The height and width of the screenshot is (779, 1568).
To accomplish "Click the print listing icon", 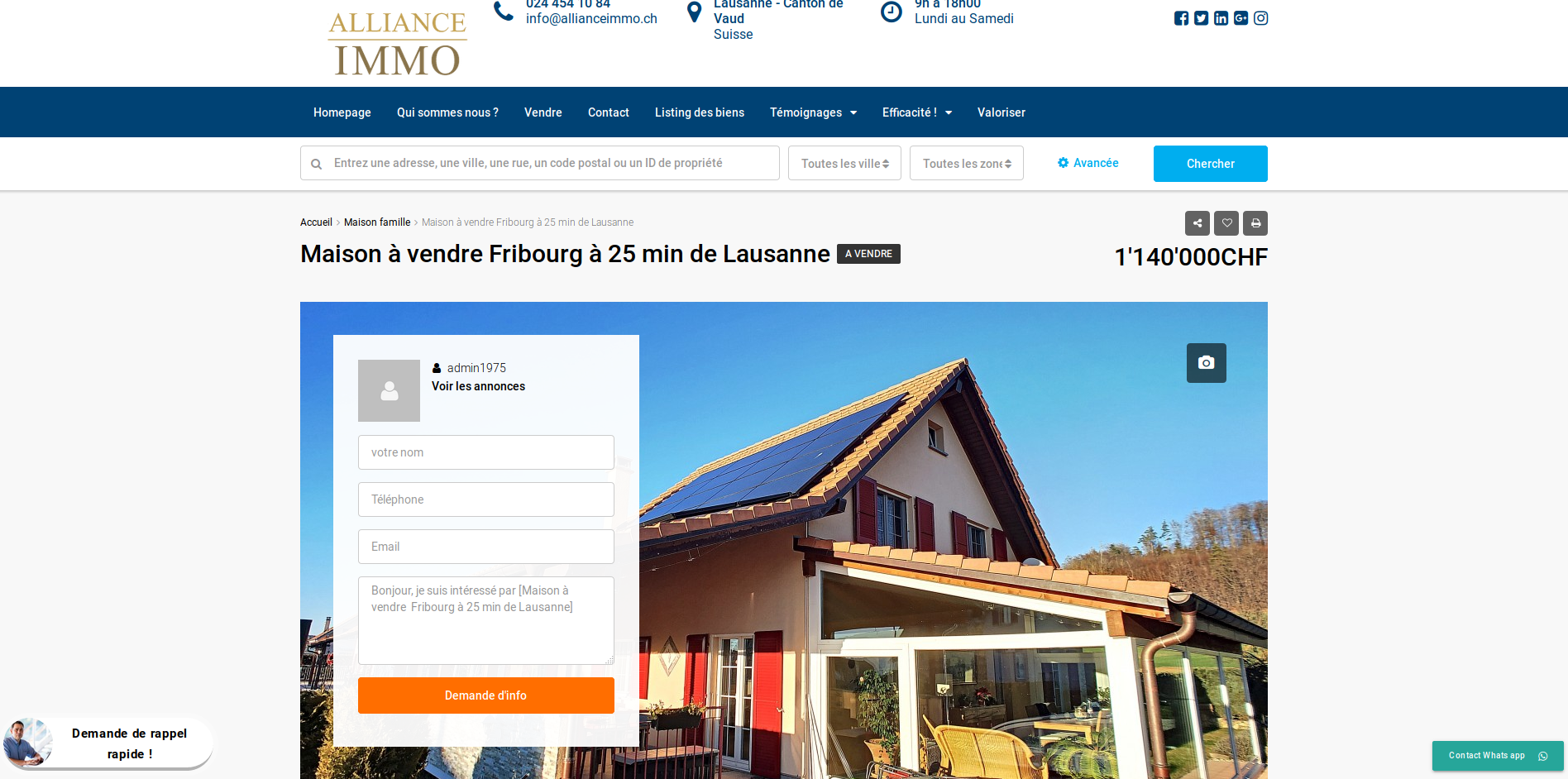I will tap(1255, 223).
